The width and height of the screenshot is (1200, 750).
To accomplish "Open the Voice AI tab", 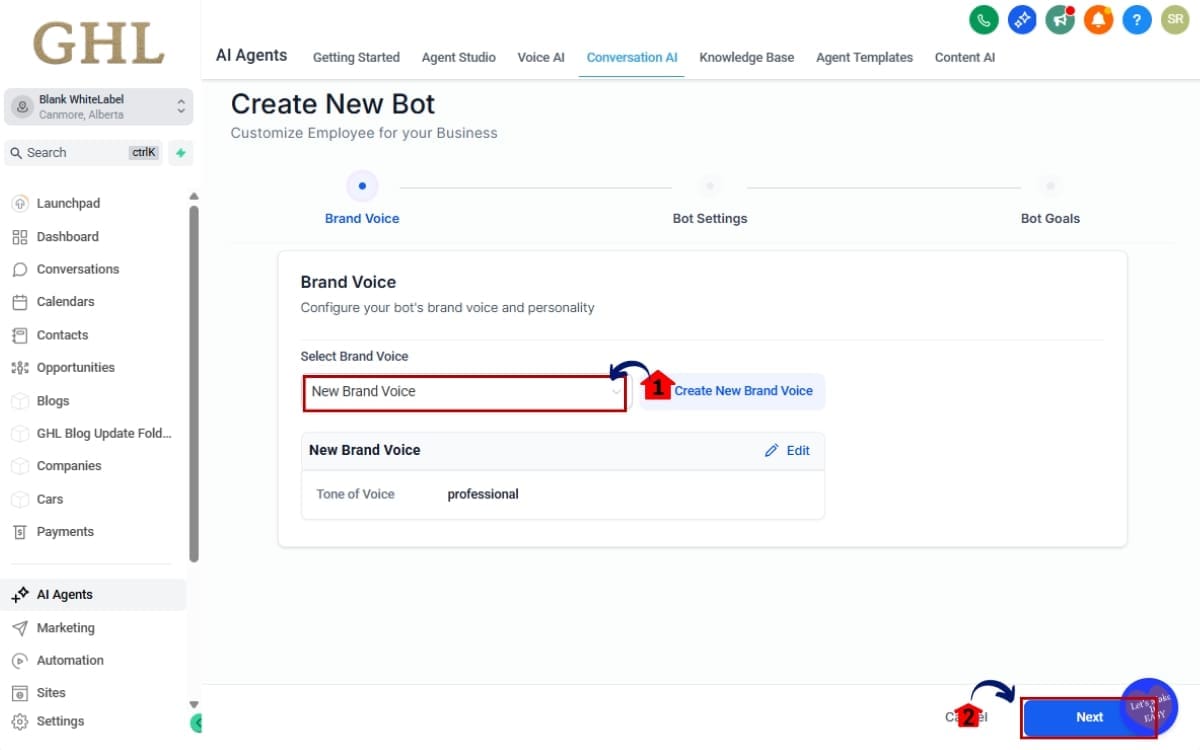I will 540,58.
